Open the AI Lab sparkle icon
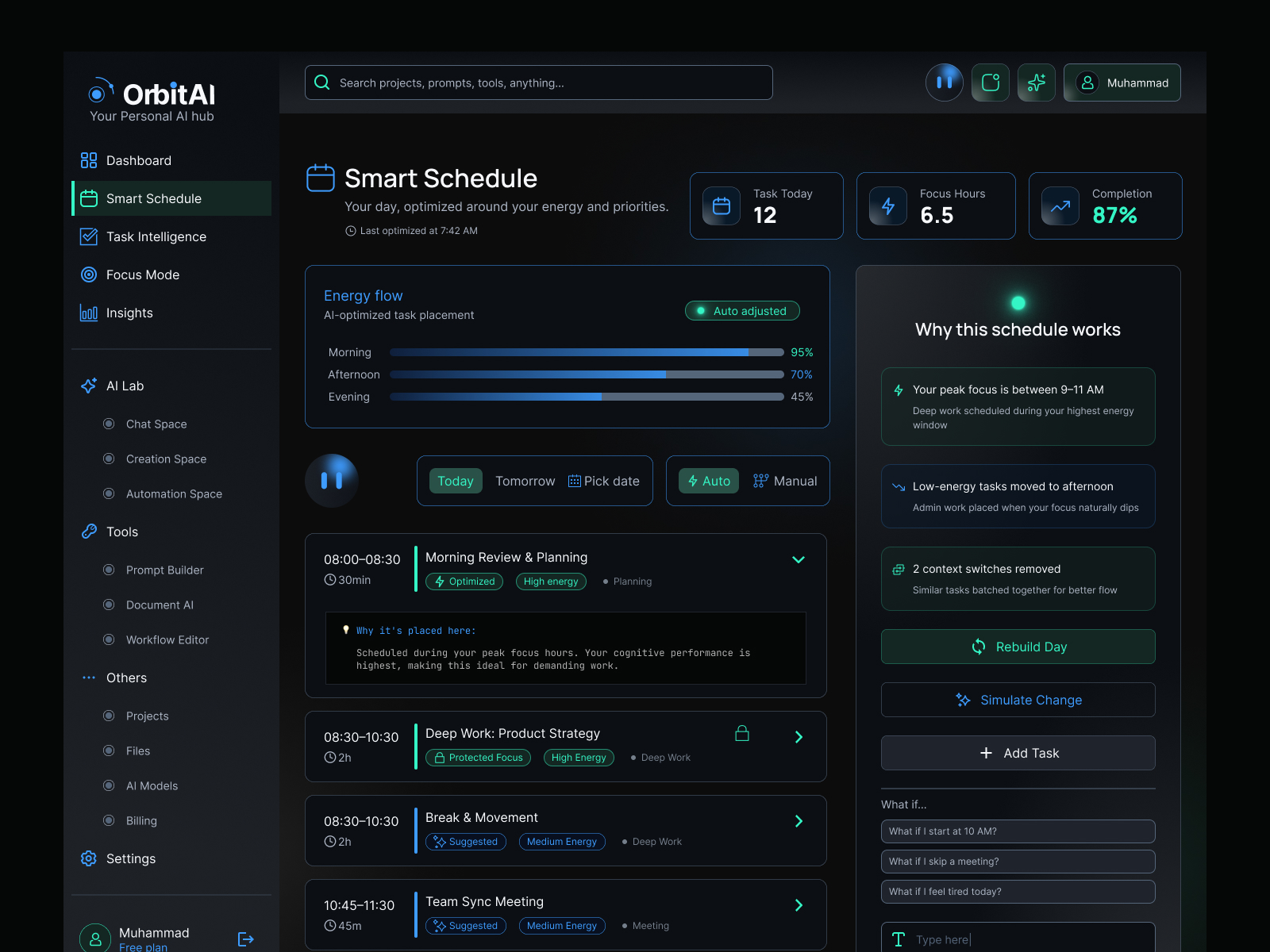The image size is (1270, 952). pyautogui.click(x=89, y=386)
